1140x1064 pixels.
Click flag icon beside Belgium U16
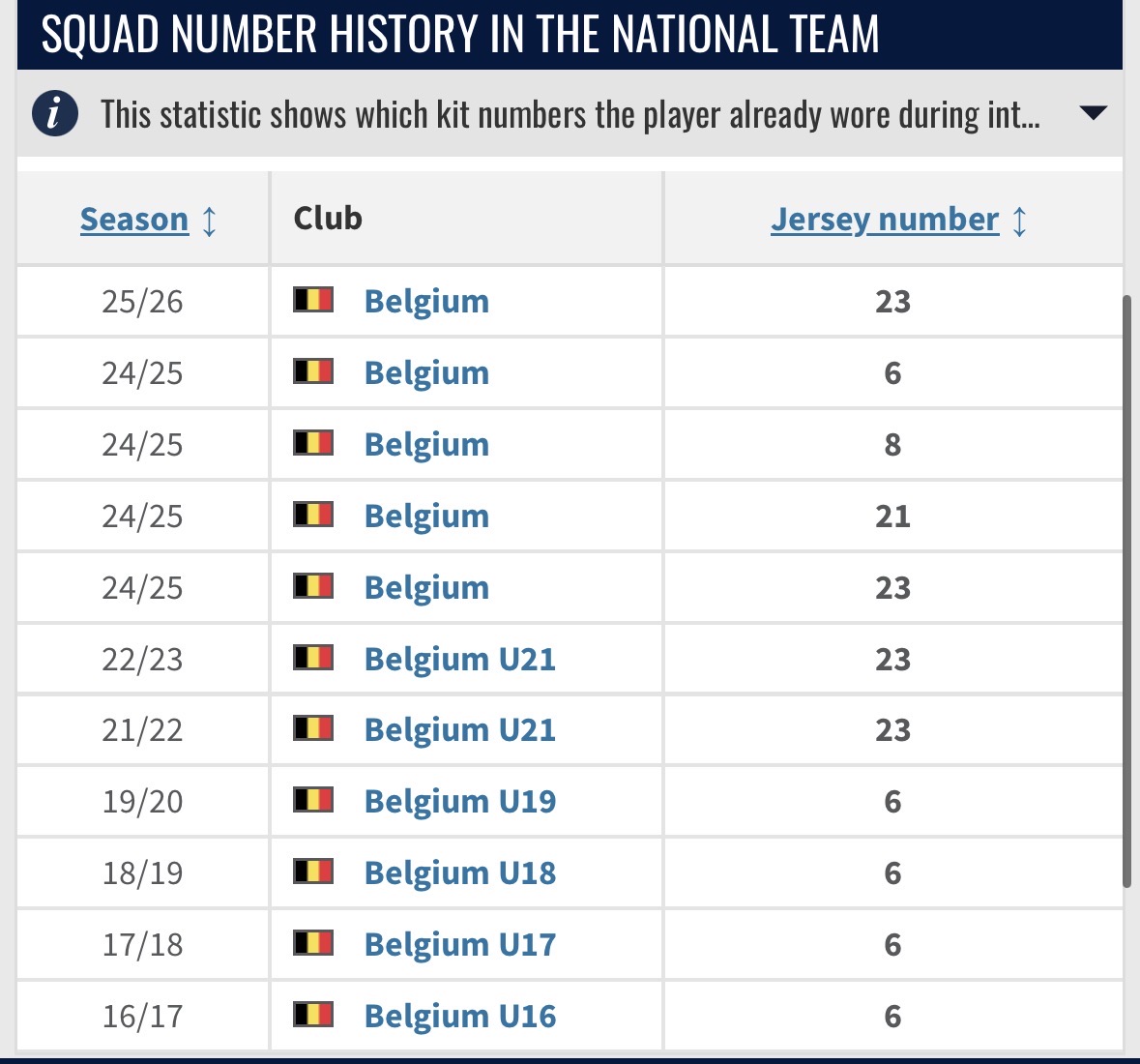313,1015
